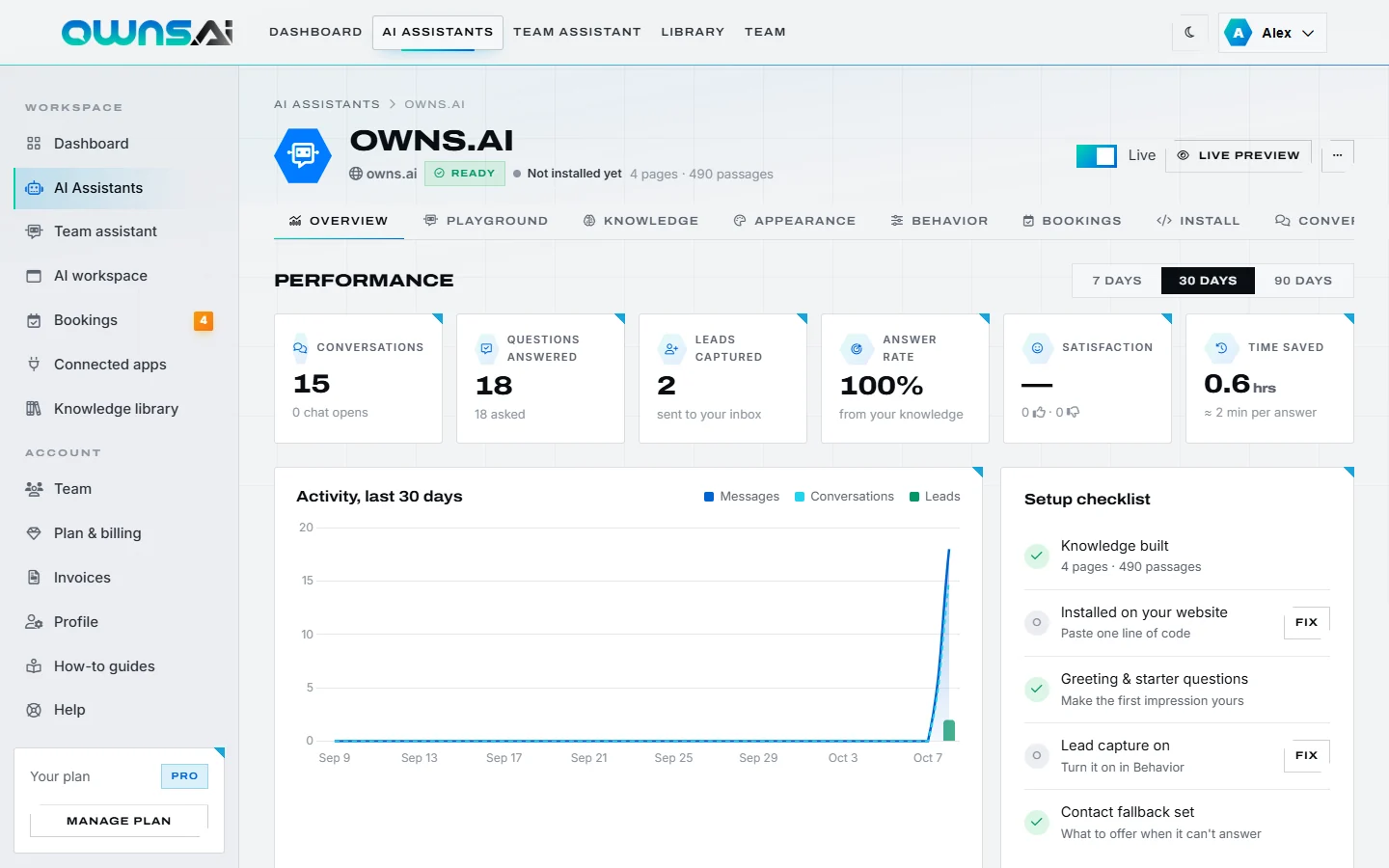Viewport: 1389px width, 868px height.
Task: Click Contact fallback set check mark
Action: pyautogui.click(x=1037, y=822)
